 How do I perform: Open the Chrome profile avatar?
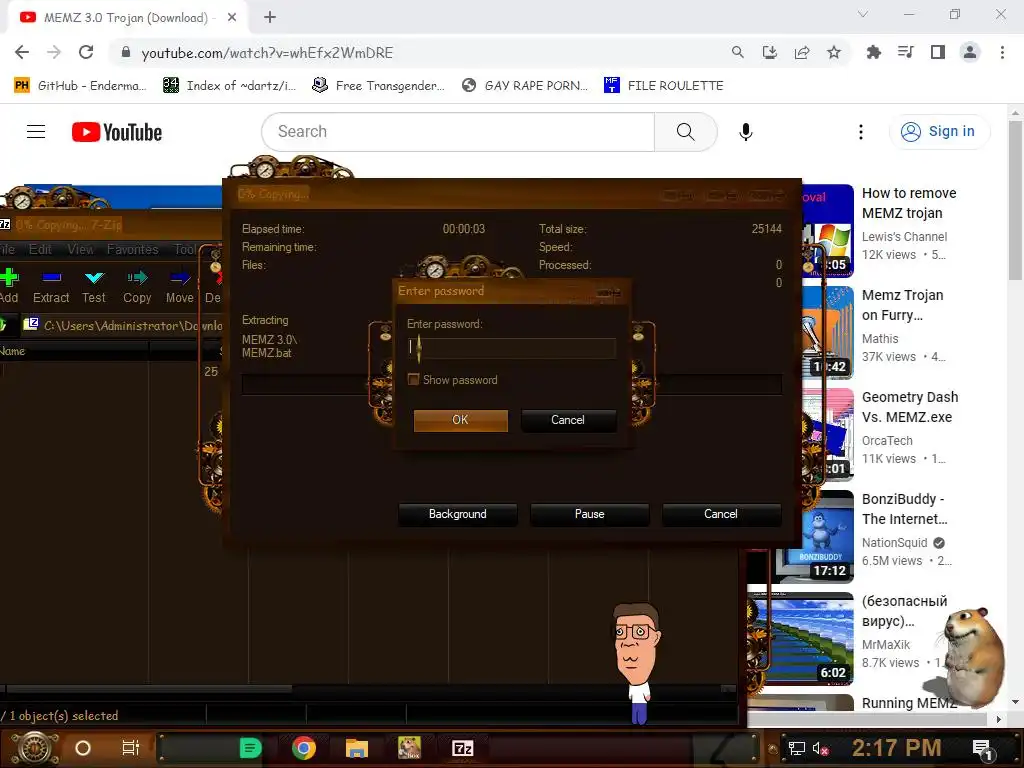pyautogui.click(x=970, y=53)
